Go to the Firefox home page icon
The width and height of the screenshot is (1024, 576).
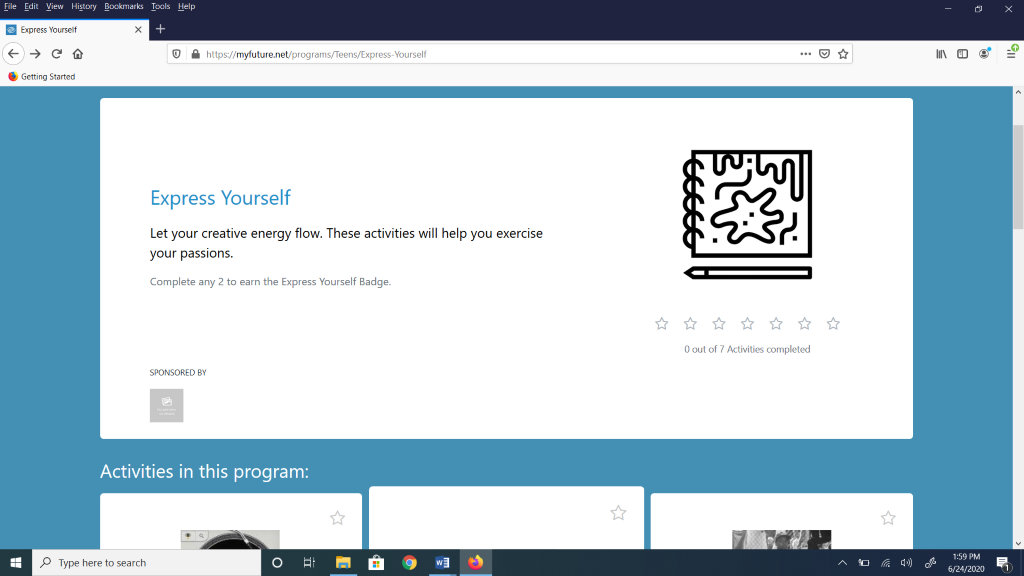point(78,54)
